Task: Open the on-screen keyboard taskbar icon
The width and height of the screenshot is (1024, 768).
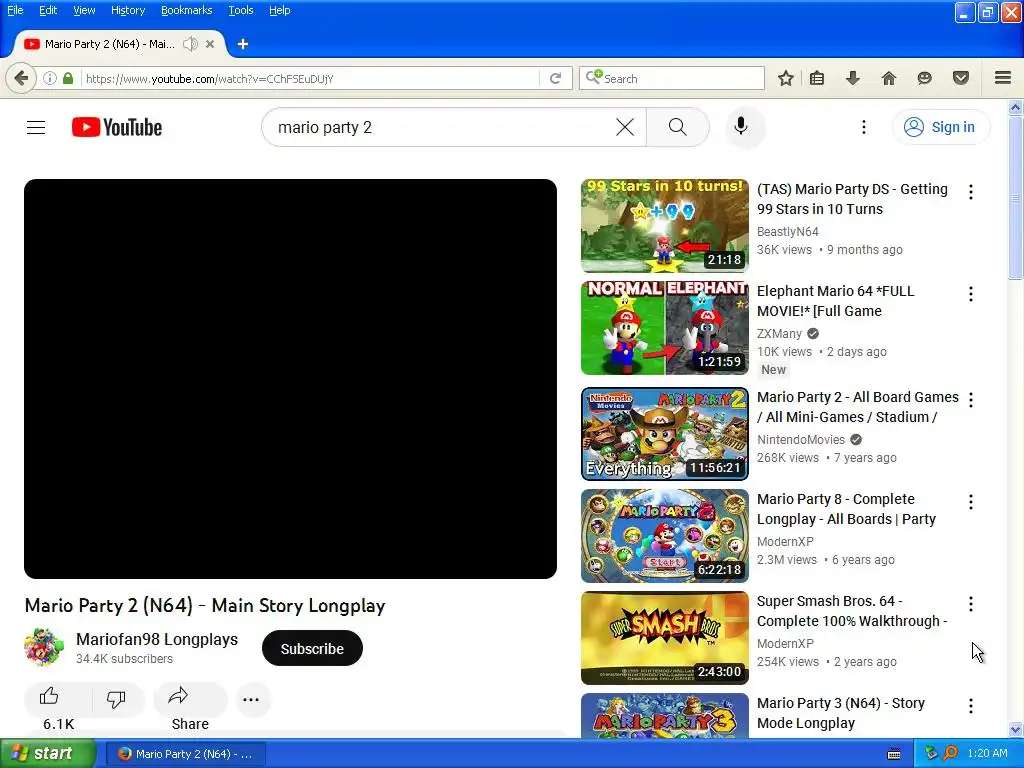Action: tap(894, 754)
